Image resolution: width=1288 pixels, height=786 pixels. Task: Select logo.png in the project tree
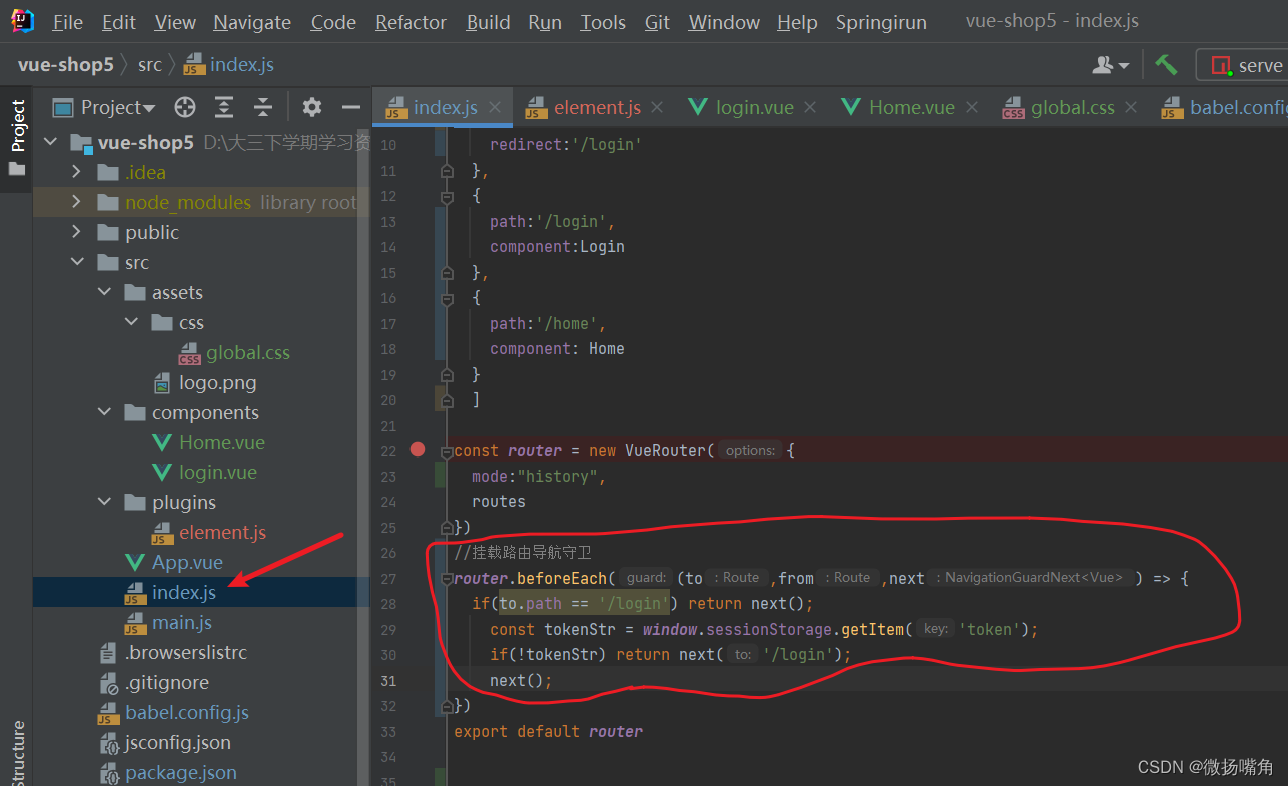coord(217,382)
